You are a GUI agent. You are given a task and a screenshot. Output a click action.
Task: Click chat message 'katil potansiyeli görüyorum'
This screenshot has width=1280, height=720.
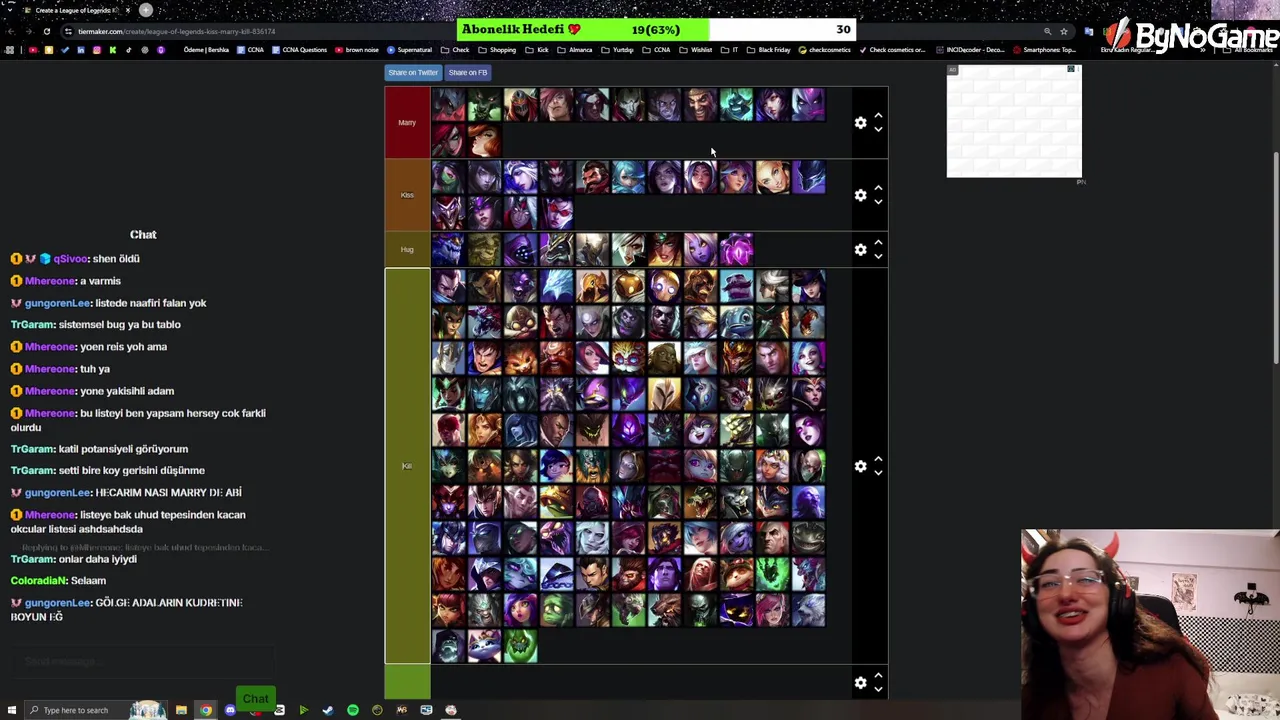tap(123, 449)
